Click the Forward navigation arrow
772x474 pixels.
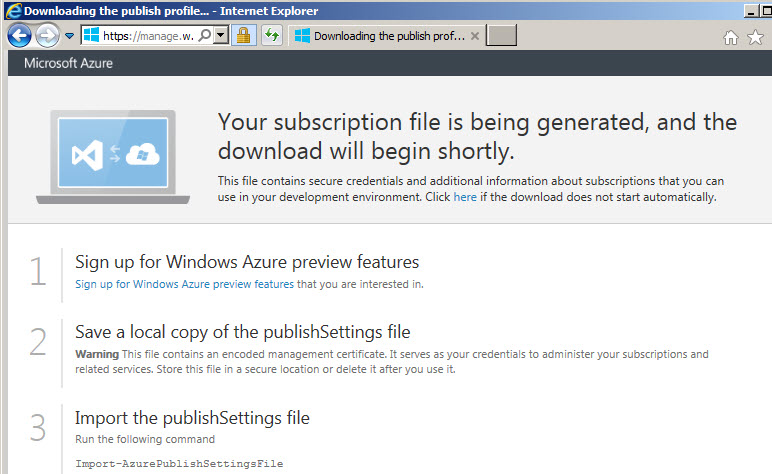47,36
